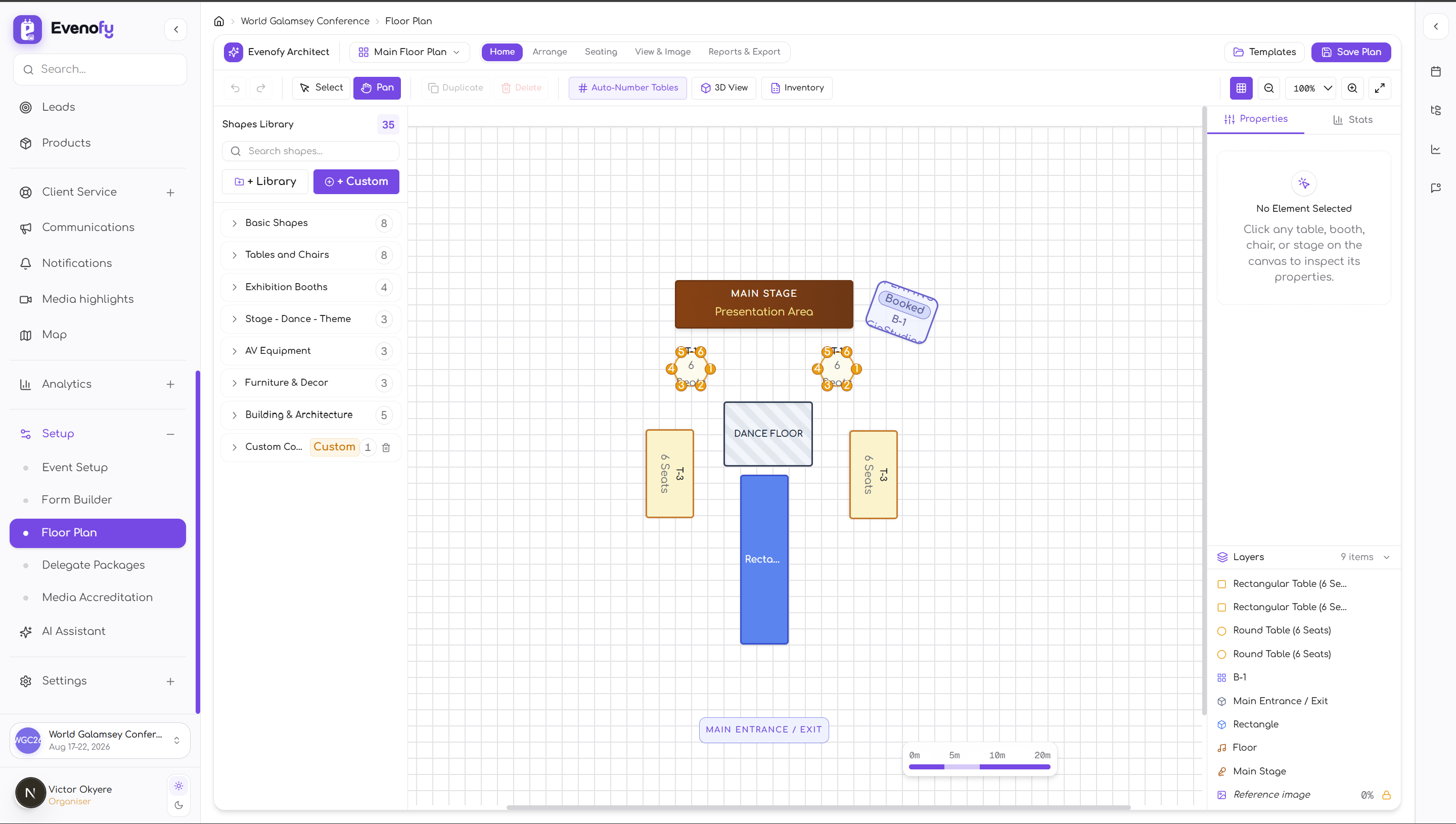
Task: Open the Reports & Export tab
Action: tap(744, 52)
